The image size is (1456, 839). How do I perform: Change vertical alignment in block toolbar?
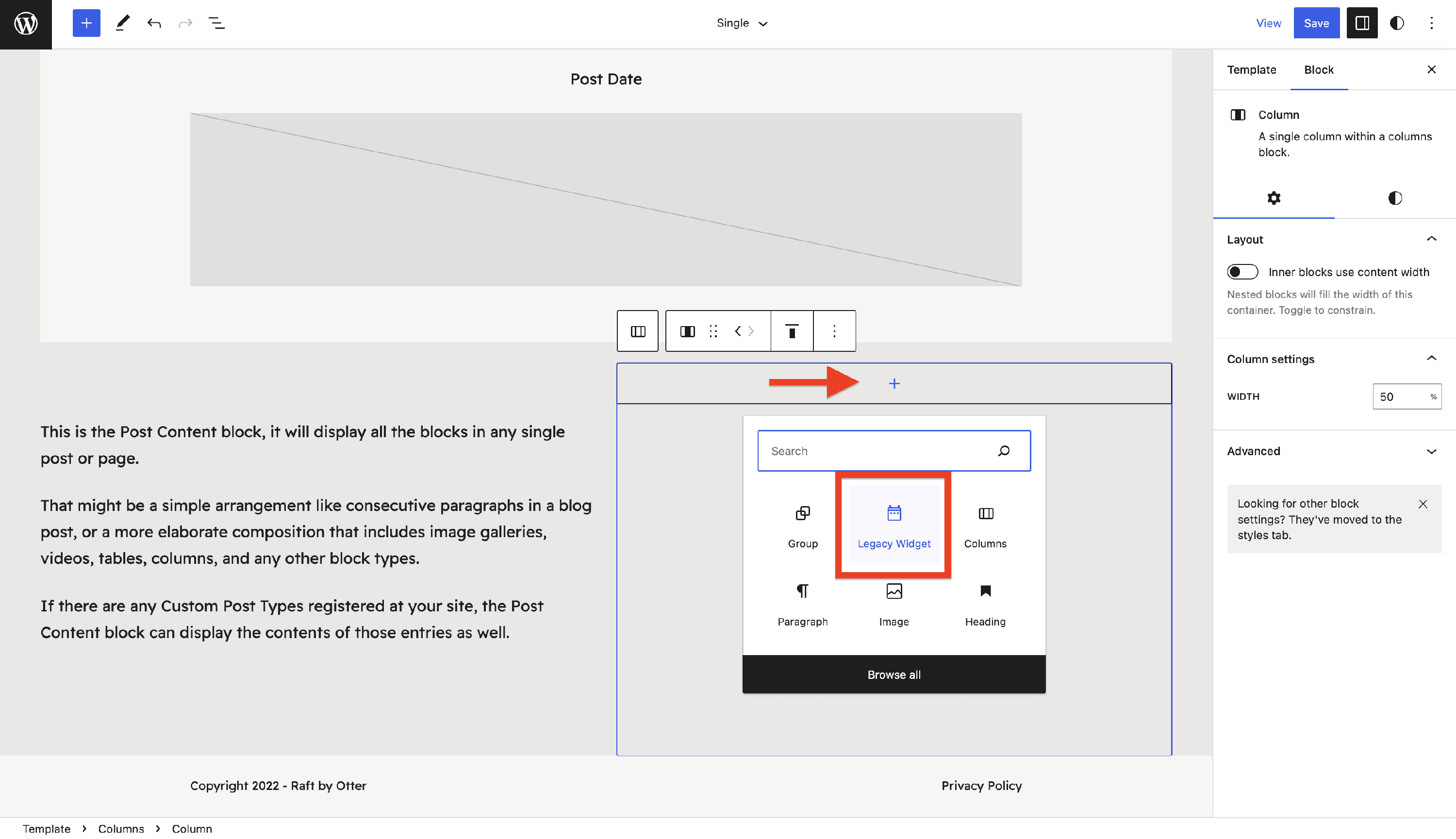792,331
